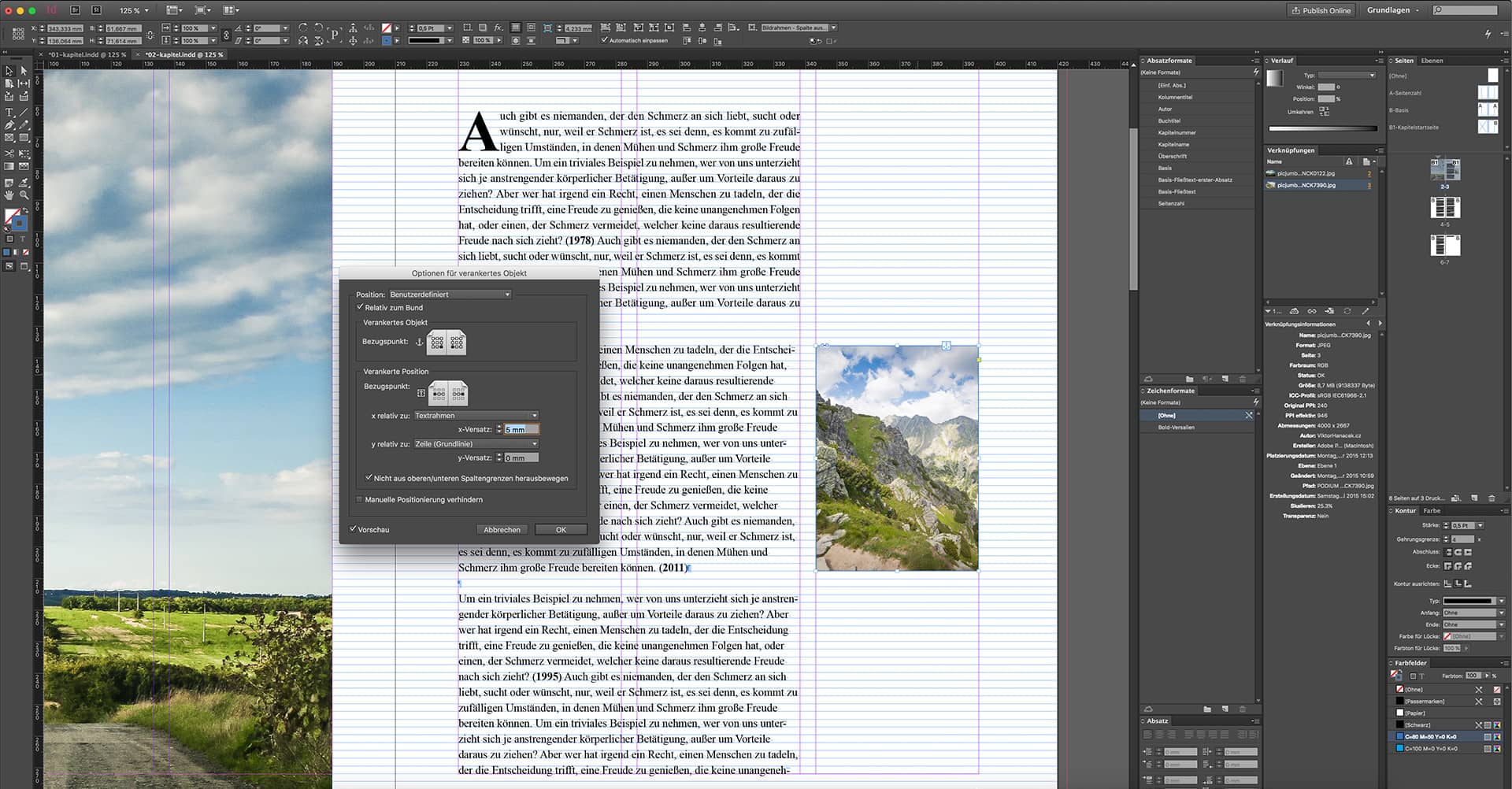Select the Gradient swatch tool
The image size is (1512, 789).
click(9, 165)
